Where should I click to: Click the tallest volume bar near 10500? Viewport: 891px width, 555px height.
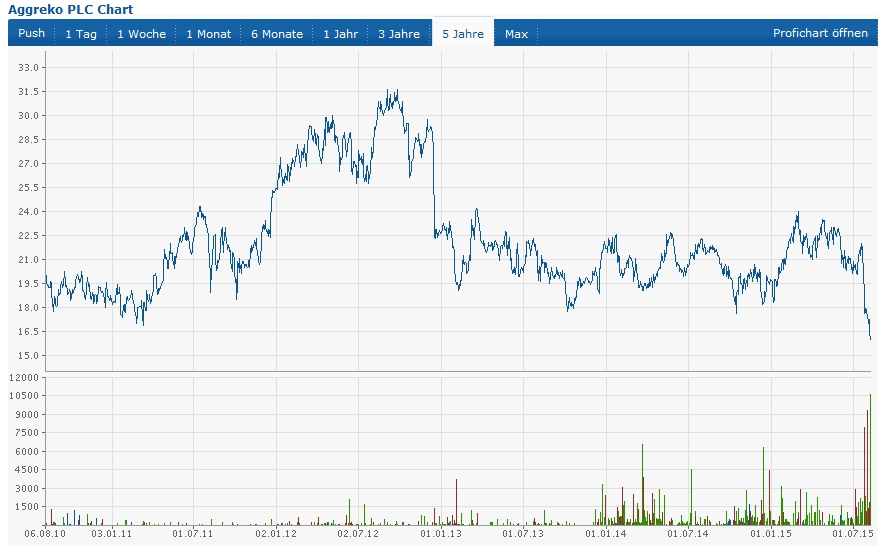(870, 460)
